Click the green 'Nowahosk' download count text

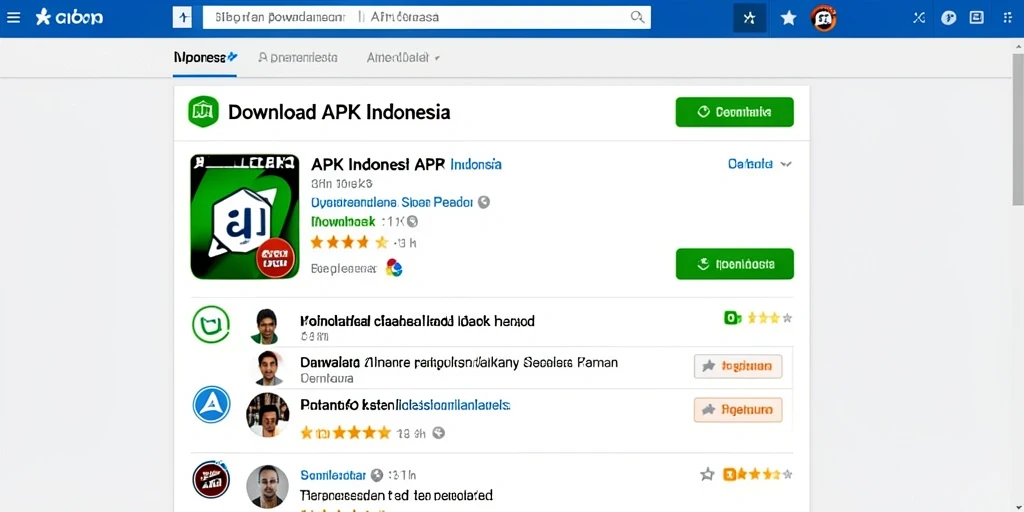pyautogui.click(x=344, y=222)
